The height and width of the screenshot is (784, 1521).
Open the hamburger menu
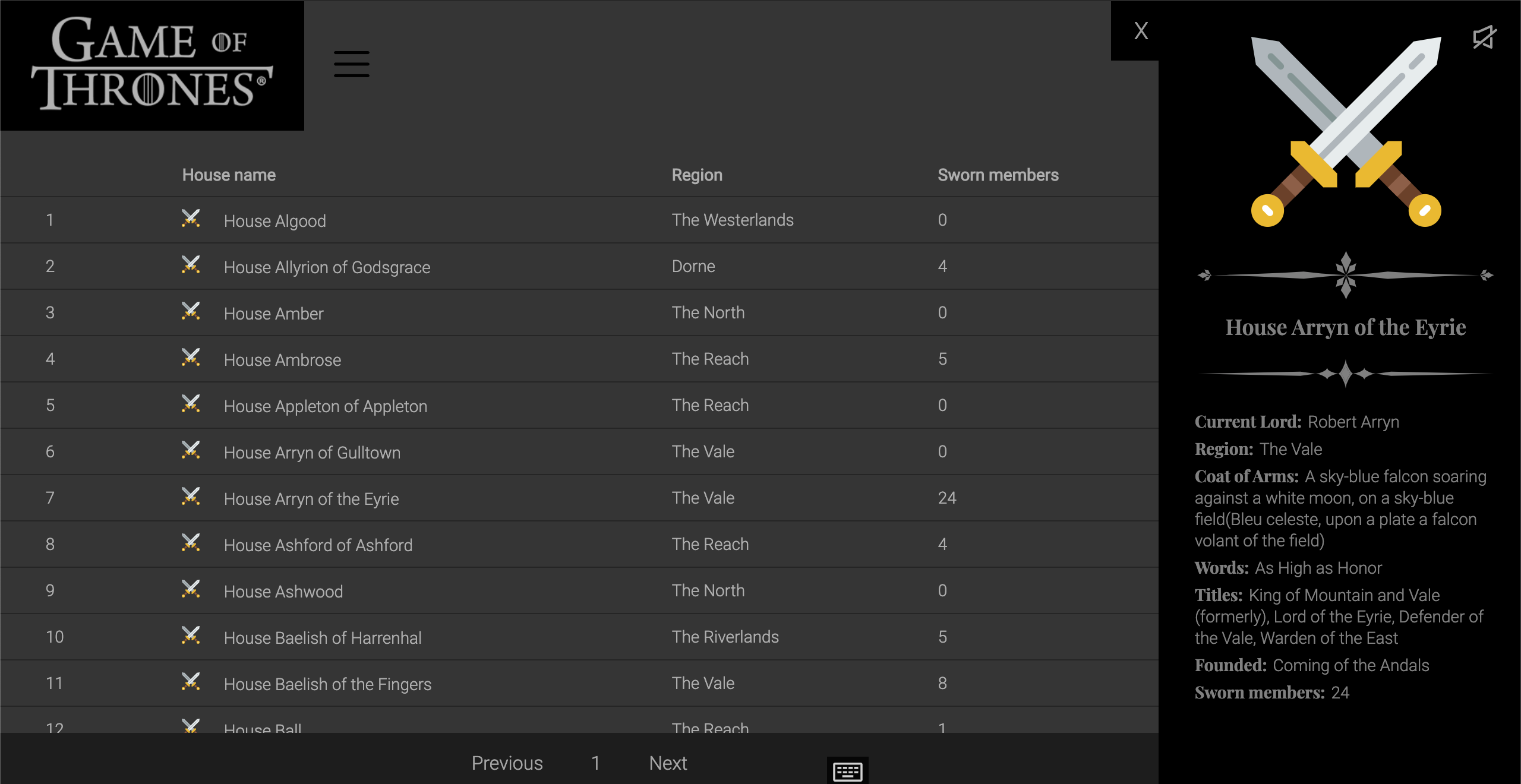(351, 64)
